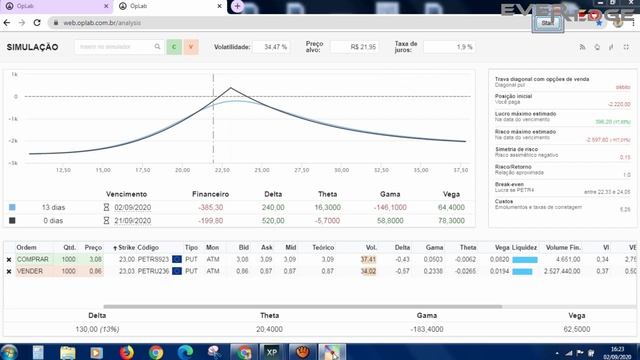Viewport: 640px width, 360px height.
Task: Close the first OpLab tab
Action: point(106,7)
